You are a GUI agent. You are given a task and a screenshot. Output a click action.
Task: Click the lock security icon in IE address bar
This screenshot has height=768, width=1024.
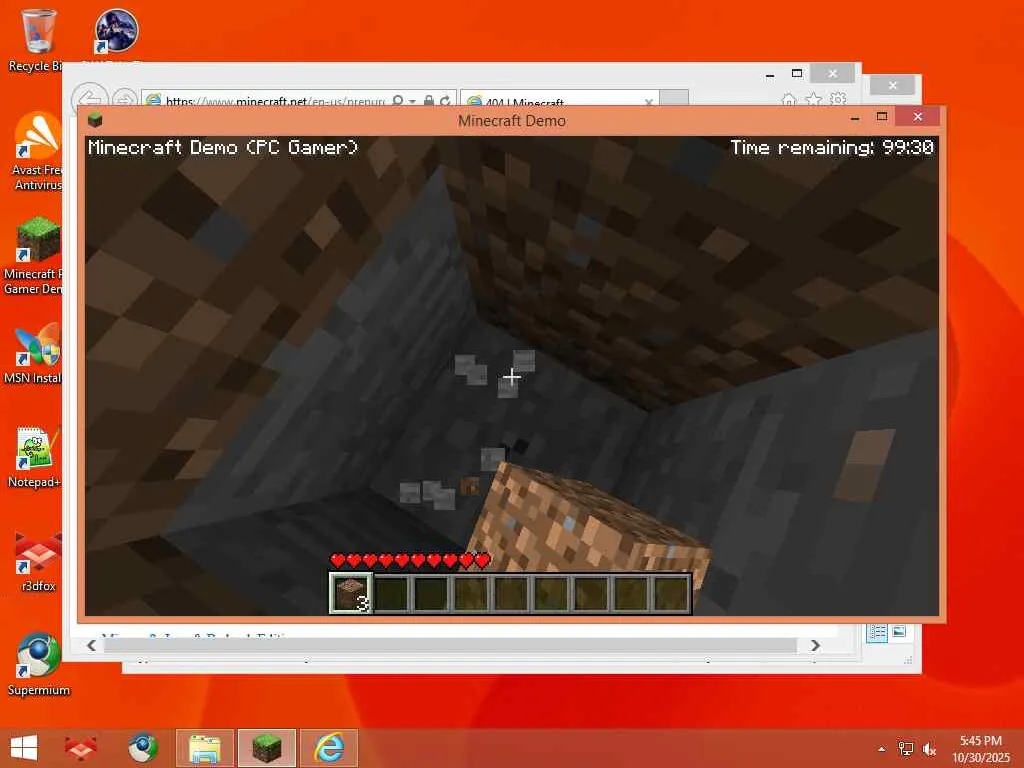[428, 101]
